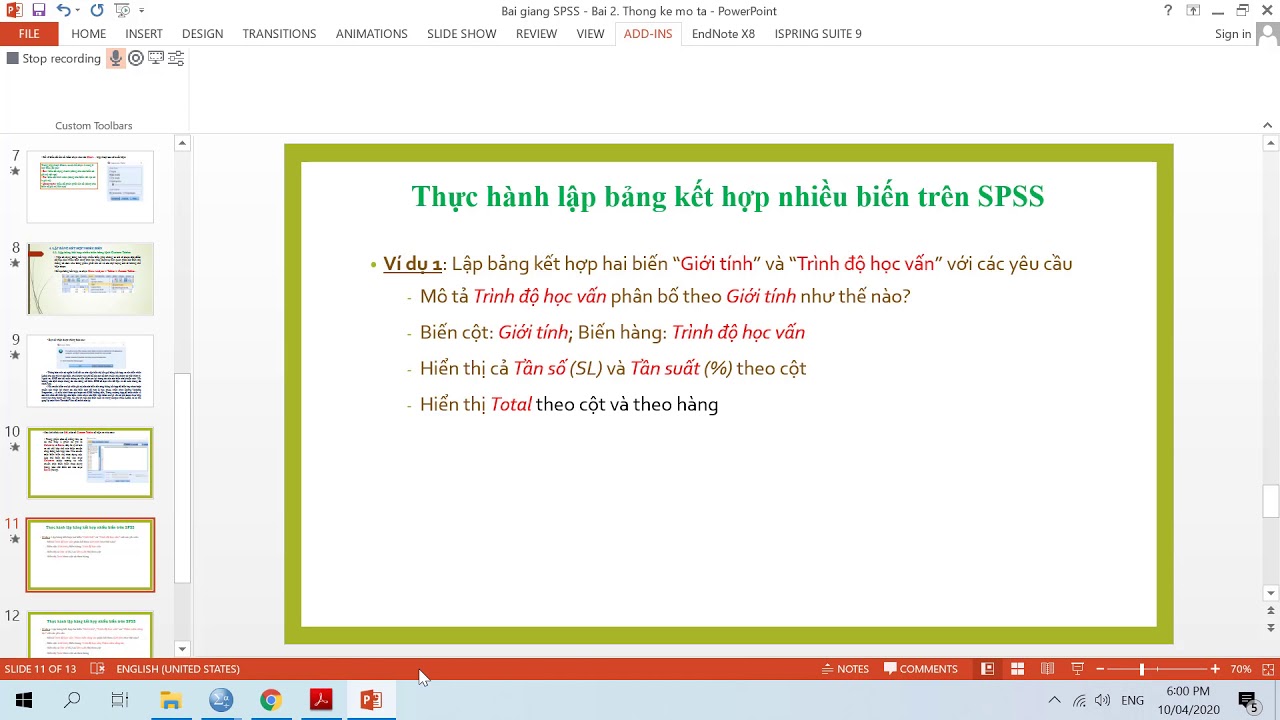
Task: Toggle the NOTES pane
Action: pyautogui.click(x=845, y=669)
